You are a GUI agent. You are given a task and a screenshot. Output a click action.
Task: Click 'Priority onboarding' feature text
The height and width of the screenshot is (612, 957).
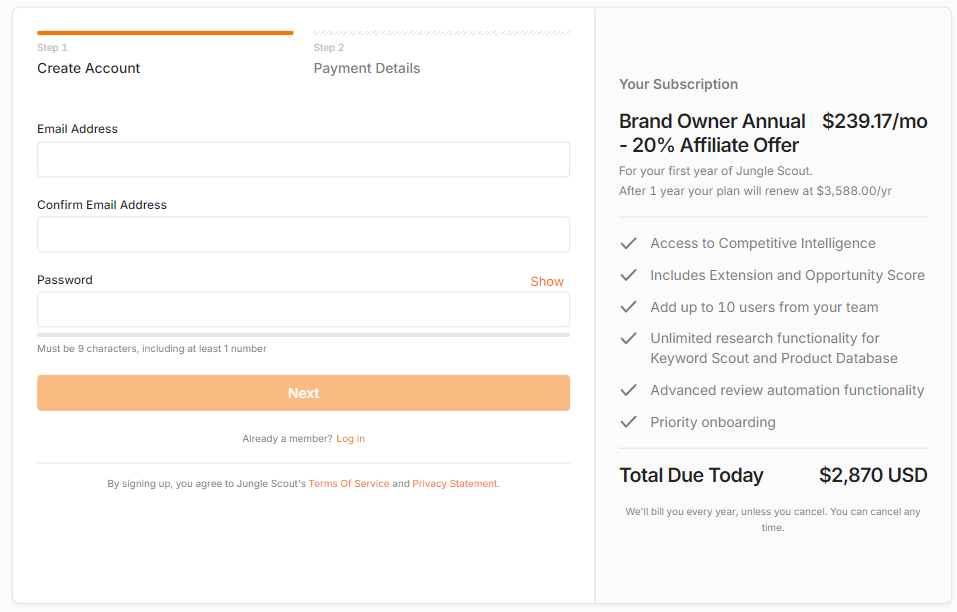713,422
